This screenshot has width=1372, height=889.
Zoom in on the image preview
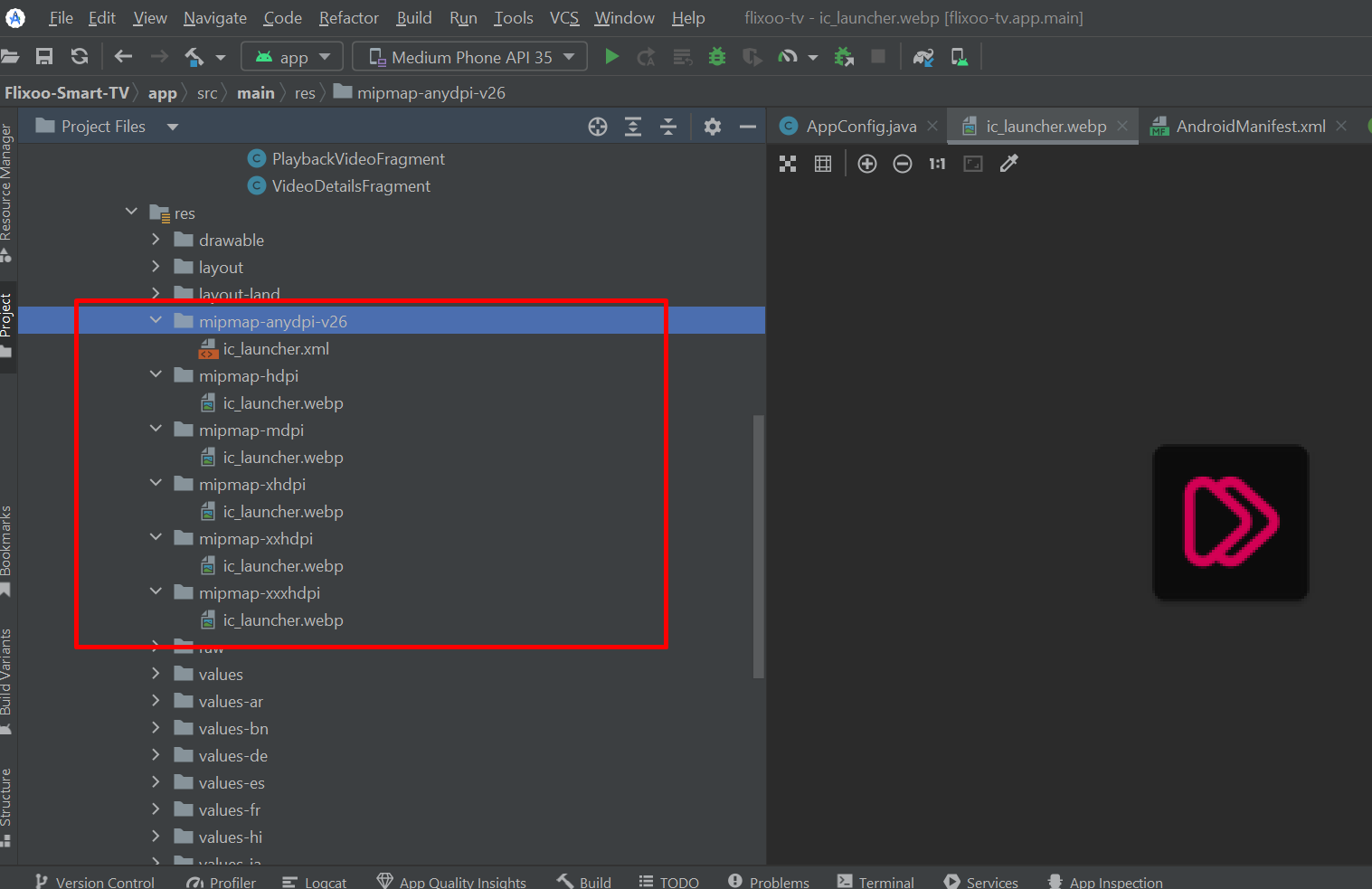866,164
